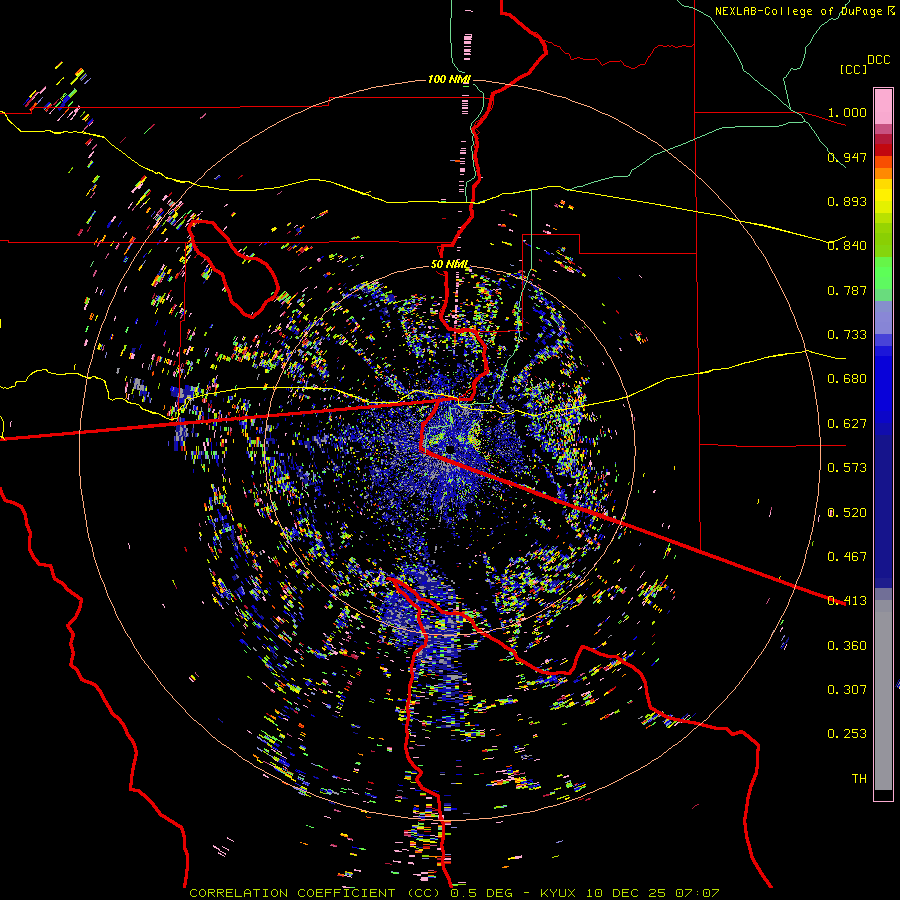Click the 0.520 legend value
The width and height of the screenshot is (900, 900).
click(847, 513)
